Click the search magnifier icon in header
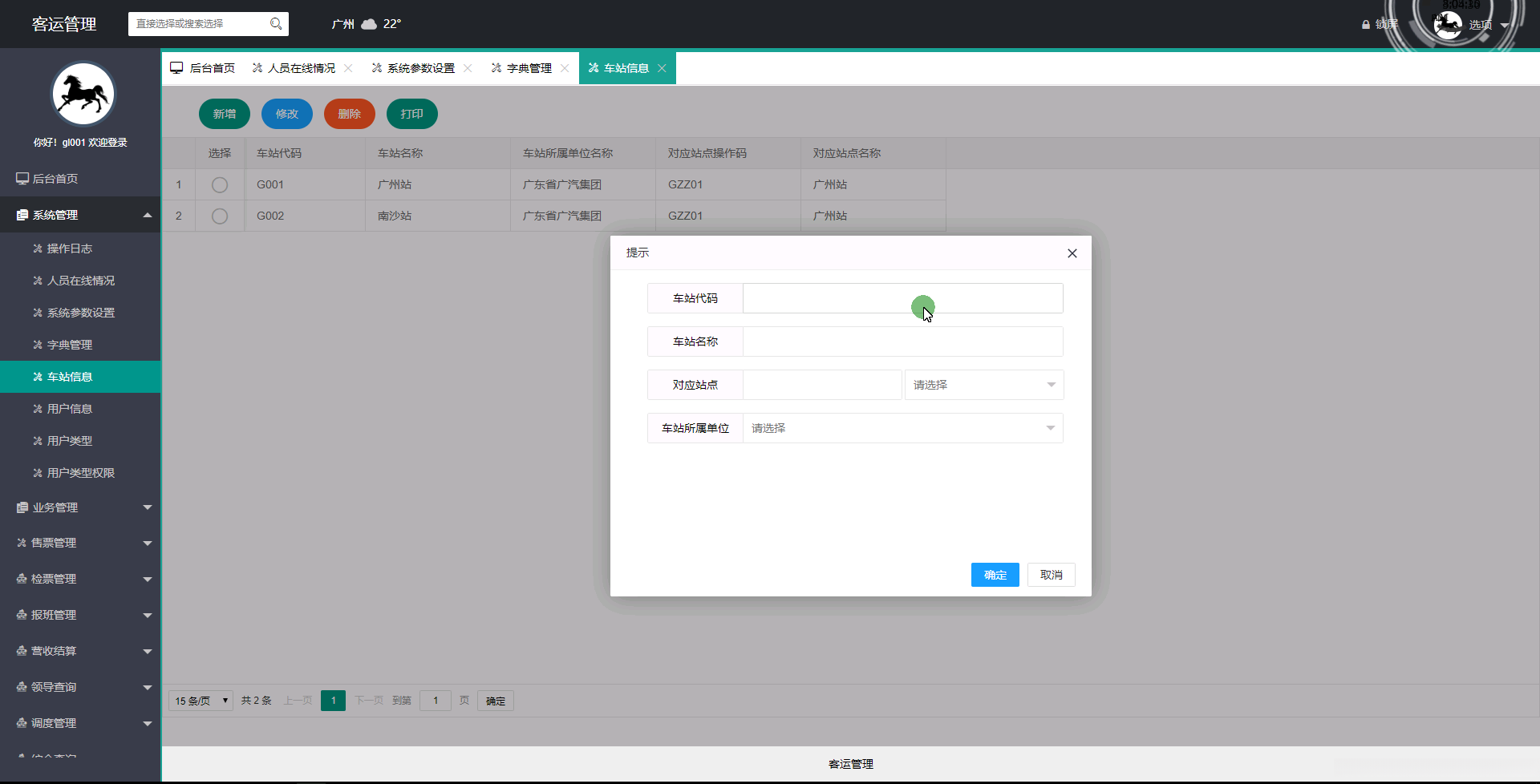Viewport: 1540px width, 784px height. click(x=276, y=24)
